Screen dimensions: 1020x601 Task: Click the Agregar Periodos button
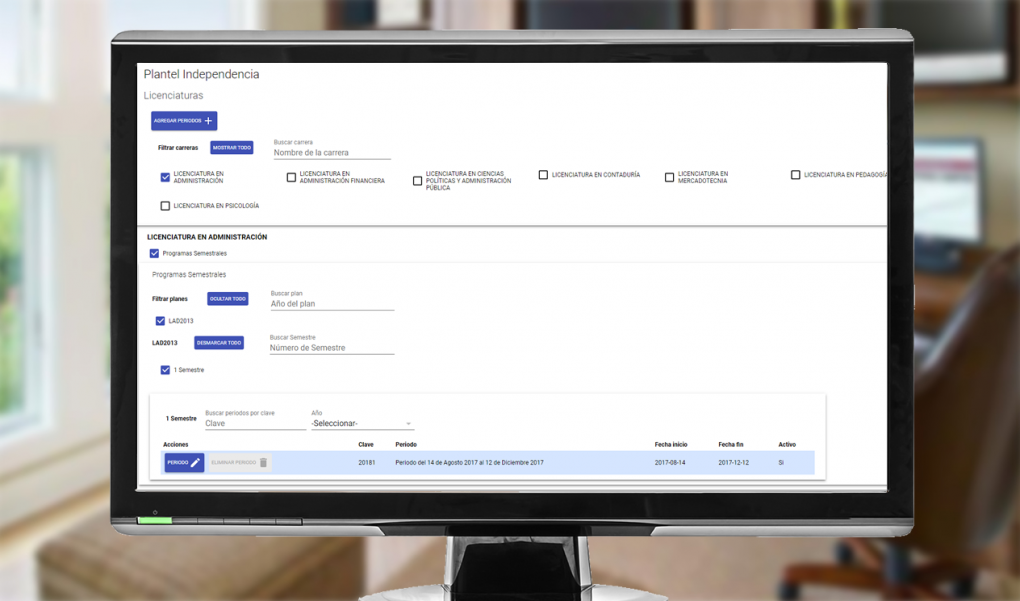184,121
